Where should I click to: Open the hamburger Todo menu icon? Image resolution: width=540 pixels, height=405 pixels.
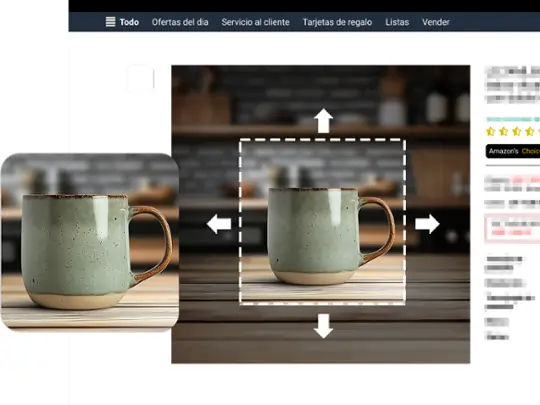pos(110,22)
